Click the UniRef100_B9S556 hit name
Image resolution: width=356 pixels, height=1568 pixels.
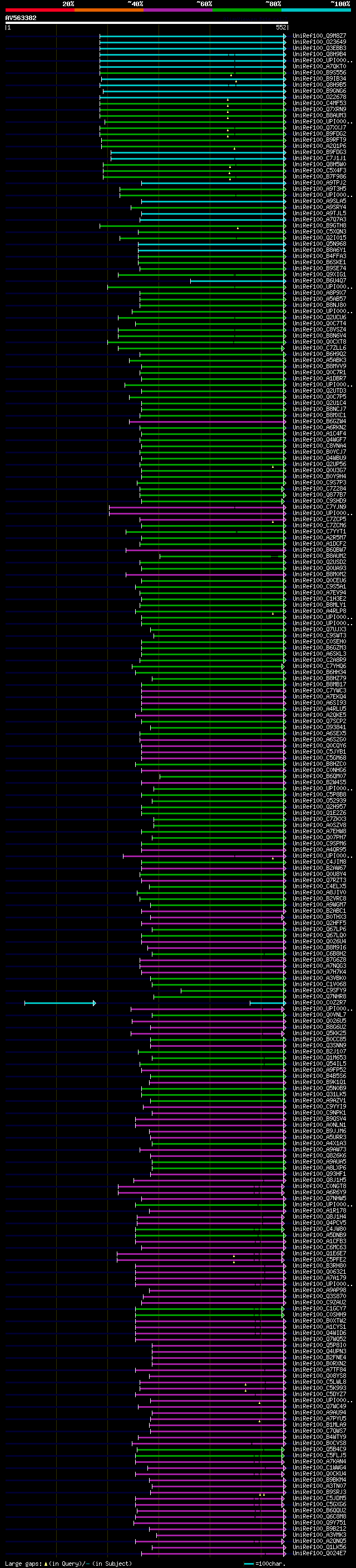[319, 72]
